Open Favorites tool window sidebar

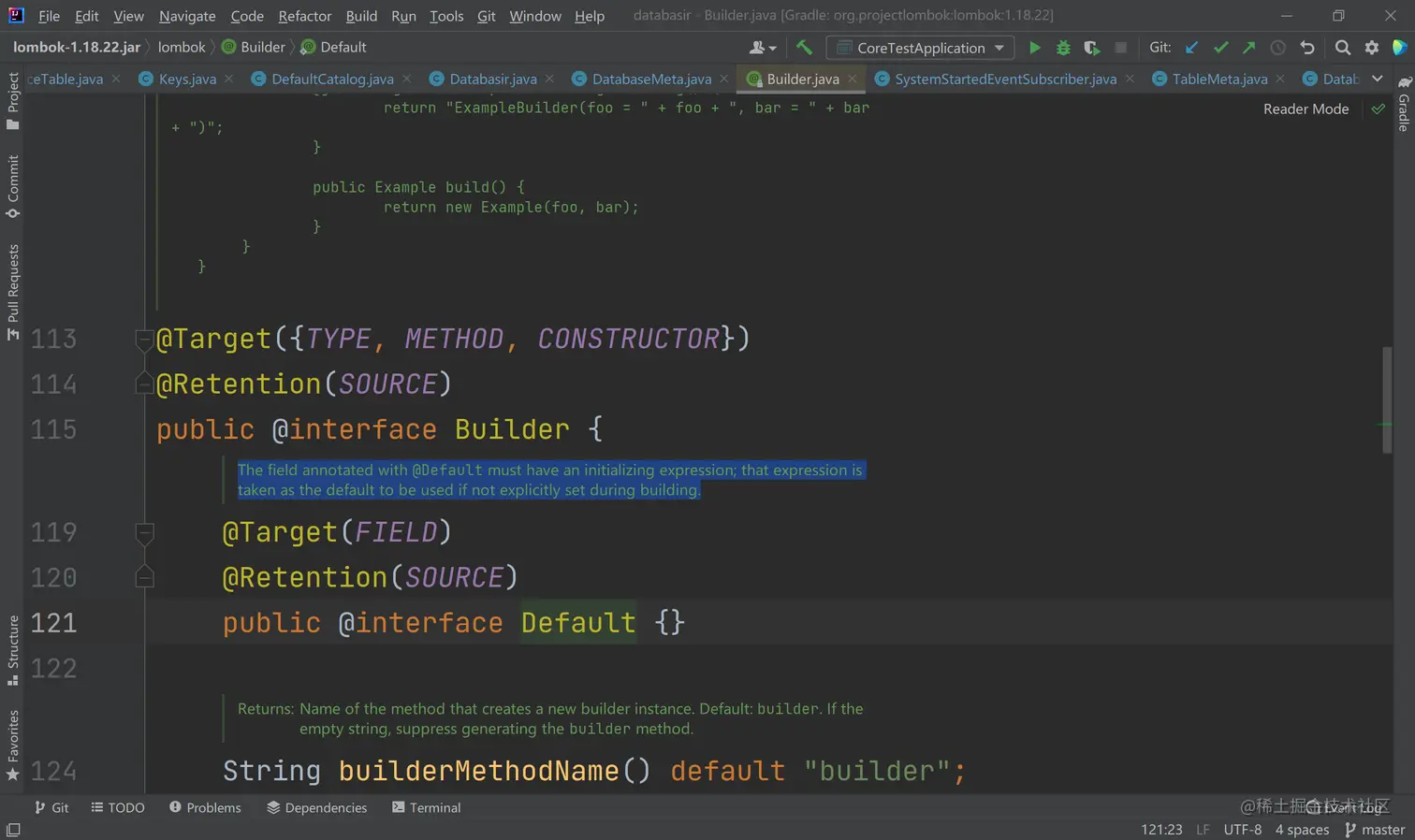[x=12, y=746]
